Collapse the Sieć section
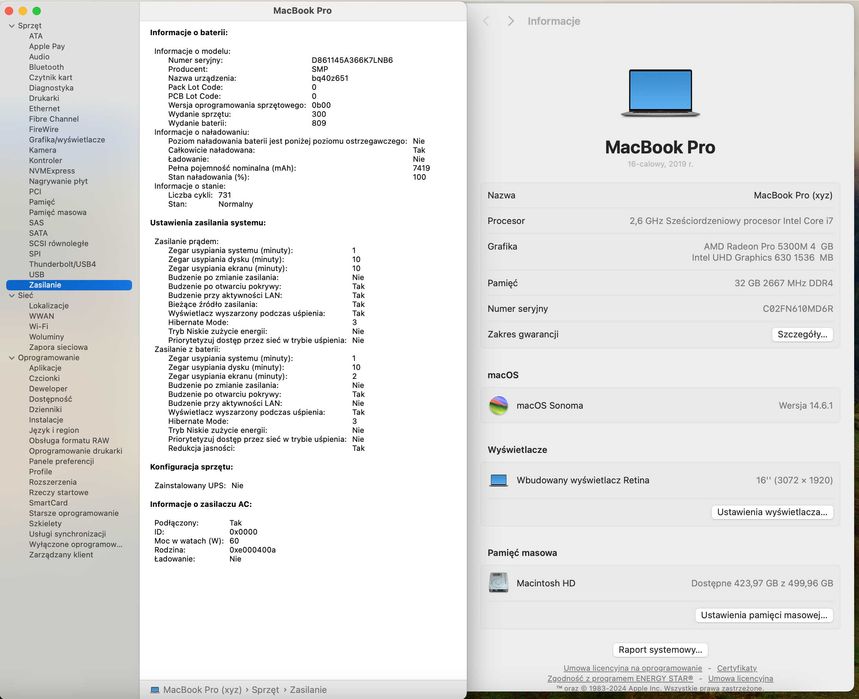The image size is (859, 699). pos(12,295)
